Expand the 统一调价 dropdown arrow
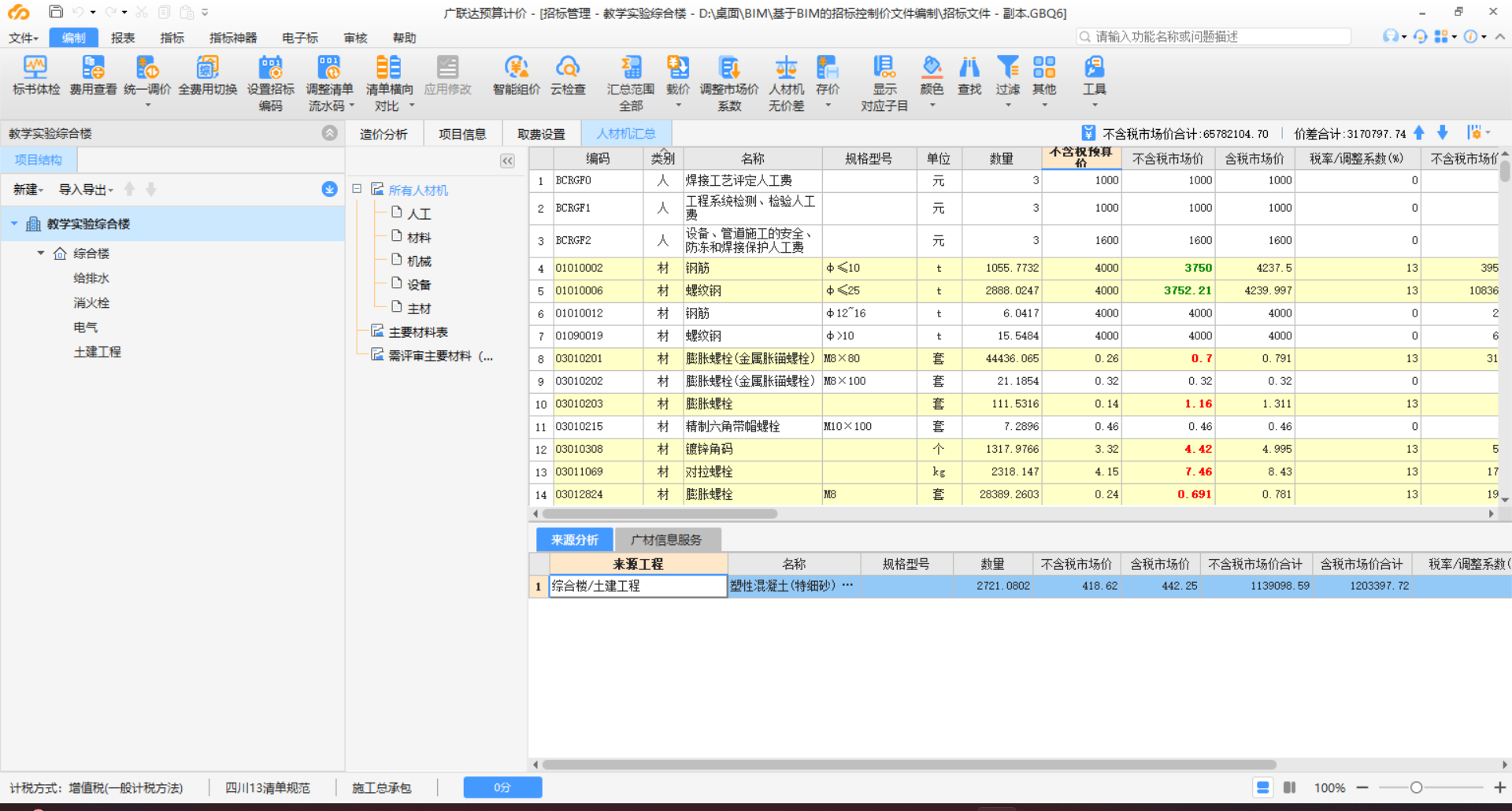Screen dimensions: 1512x811 (x=147, y=105)
